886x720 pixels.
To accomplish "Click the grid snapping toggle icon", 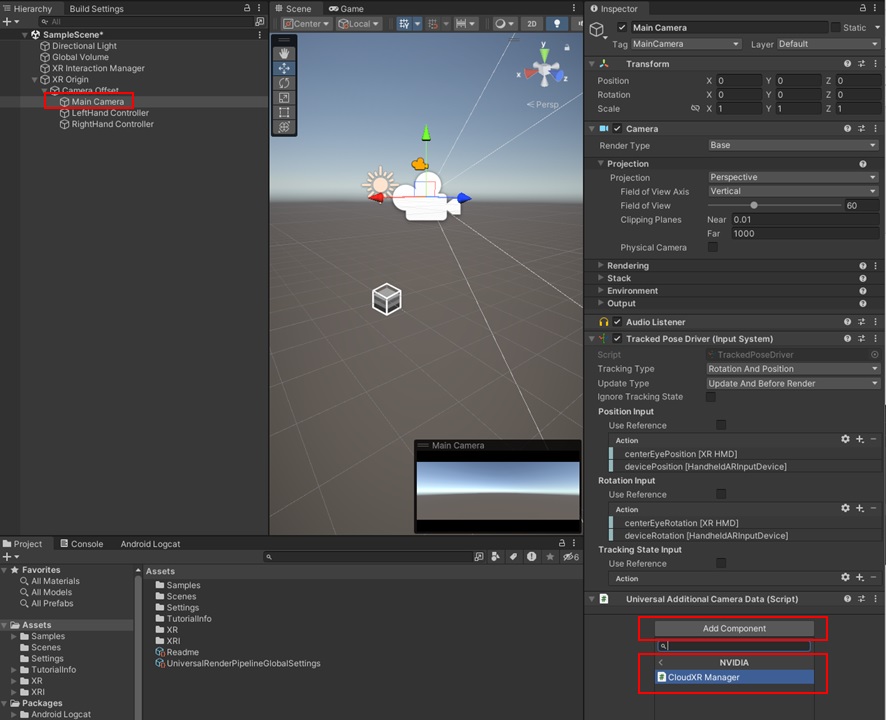I will coord(431,24).
